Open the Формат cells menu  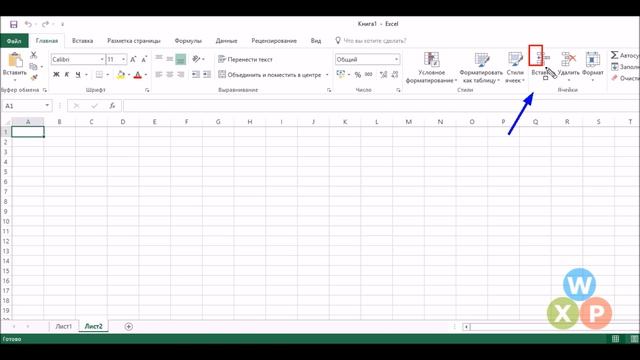point(593,66)
